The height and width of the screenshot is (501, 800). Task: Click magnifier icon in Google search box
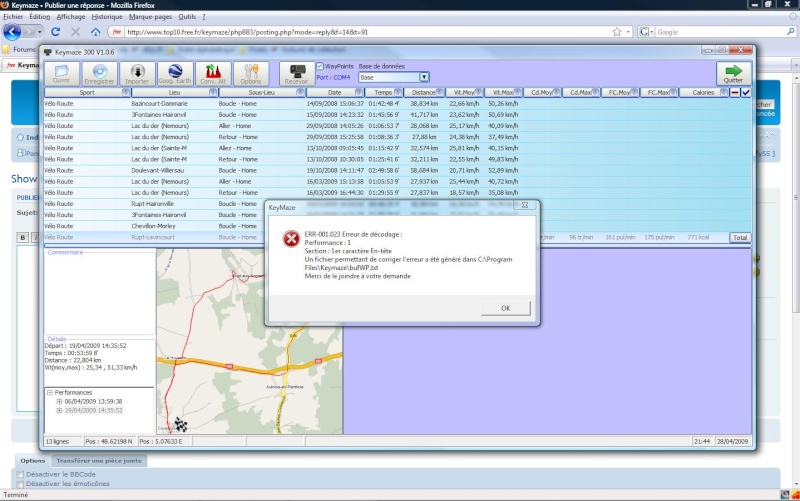click(791, 32)
